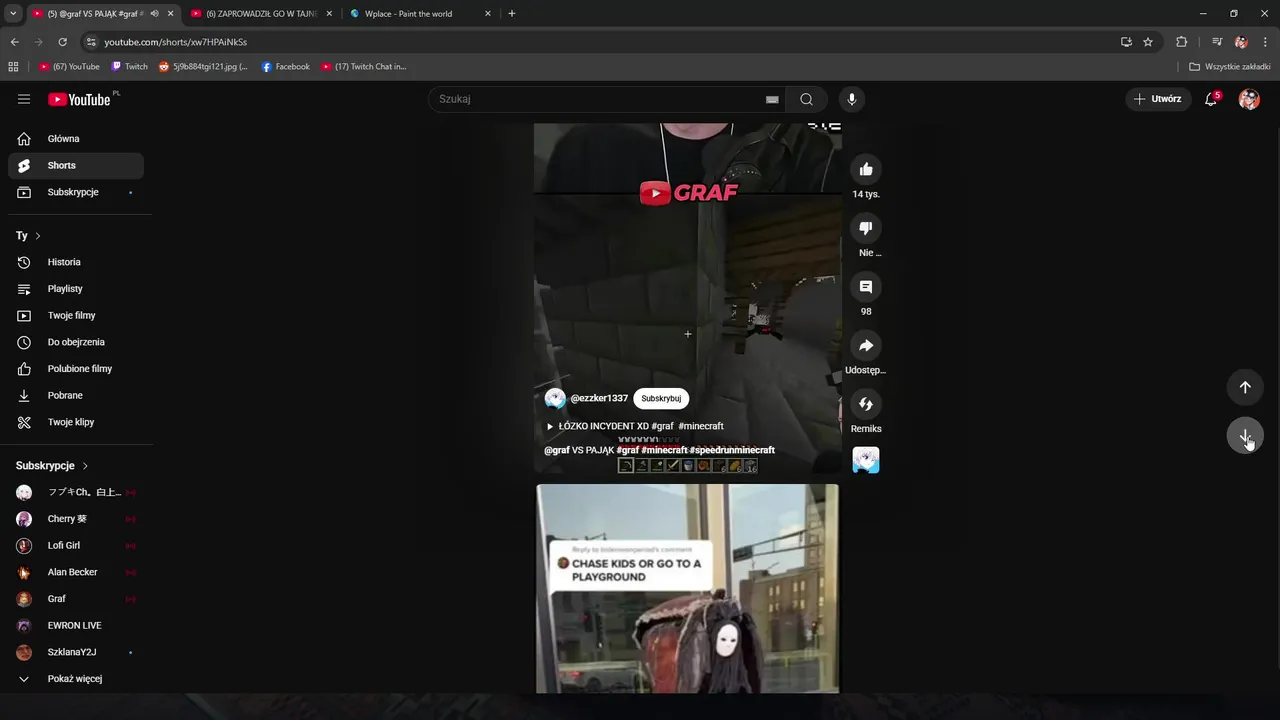
Task: Click the Utwórz create button
Action: pyautogui.click(x=1158, y=99)
